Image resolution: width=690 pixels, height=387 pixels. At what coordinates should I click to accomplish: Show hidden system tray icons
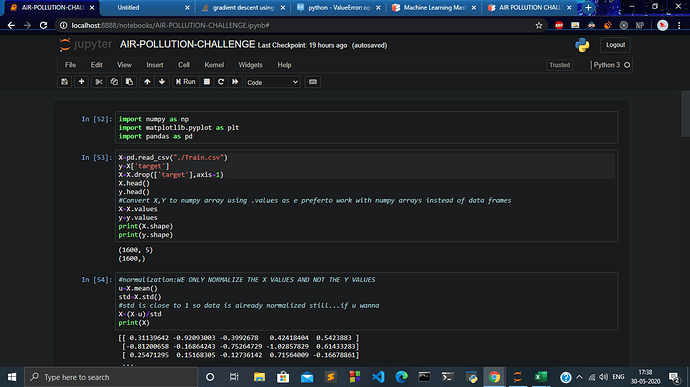click(579, 377)
